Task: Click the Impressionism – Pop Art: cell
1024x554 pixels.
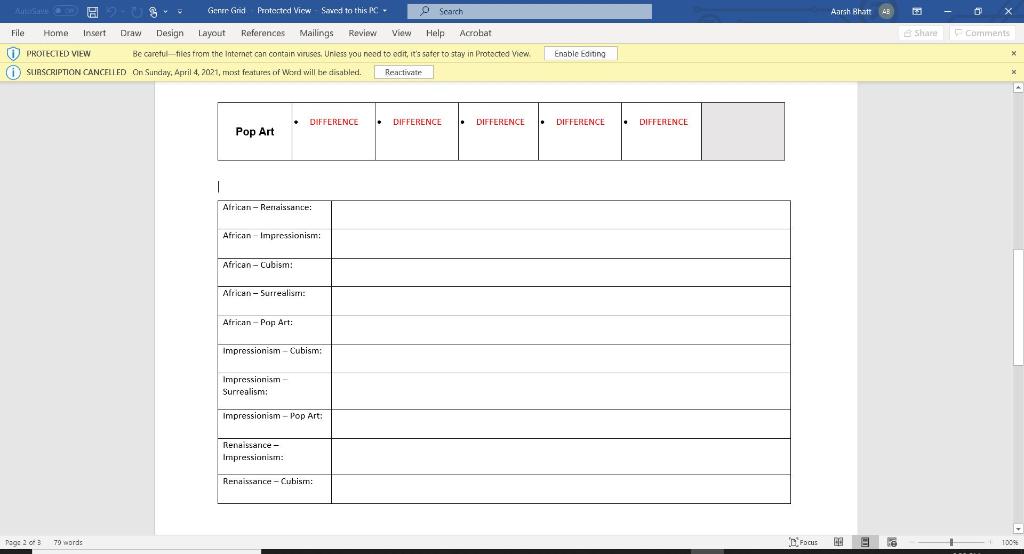Action: 274,423
